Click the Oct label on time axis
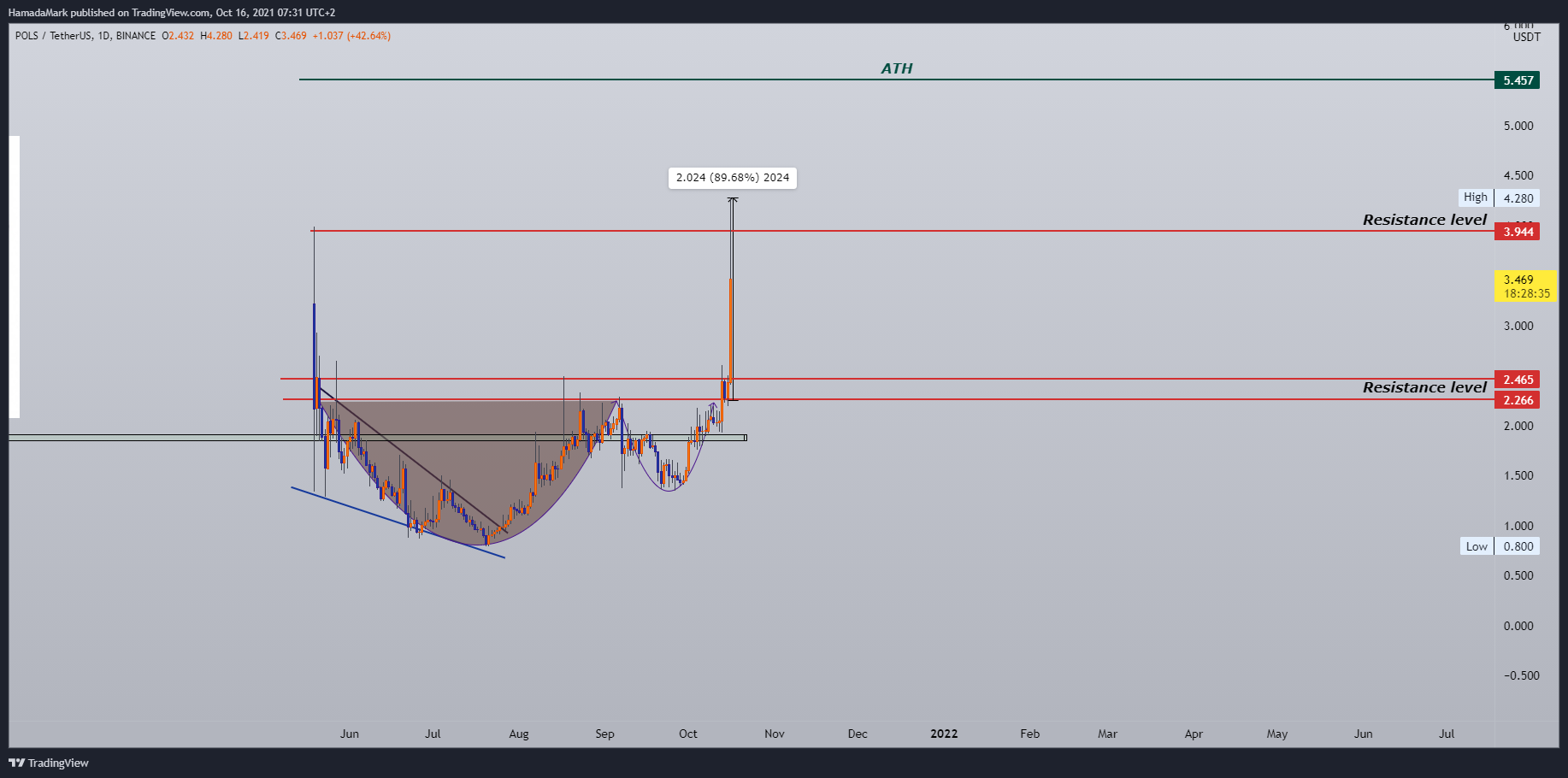 [x=688, y=734]
